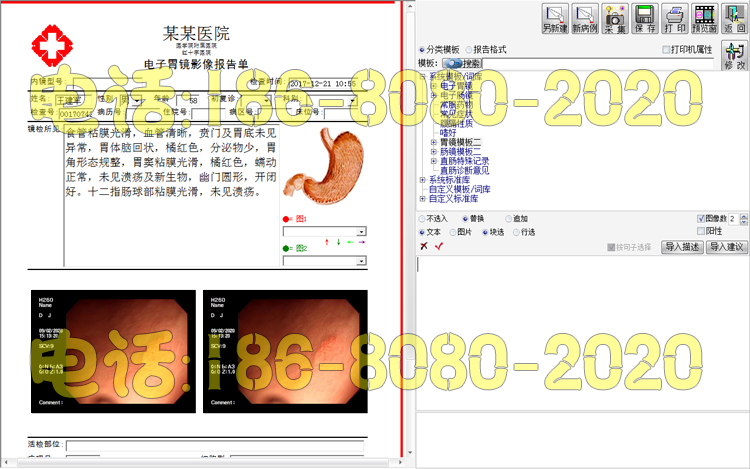
Task: Click the report horizontal scrollbar right arrow
Action: pos(401,462)
